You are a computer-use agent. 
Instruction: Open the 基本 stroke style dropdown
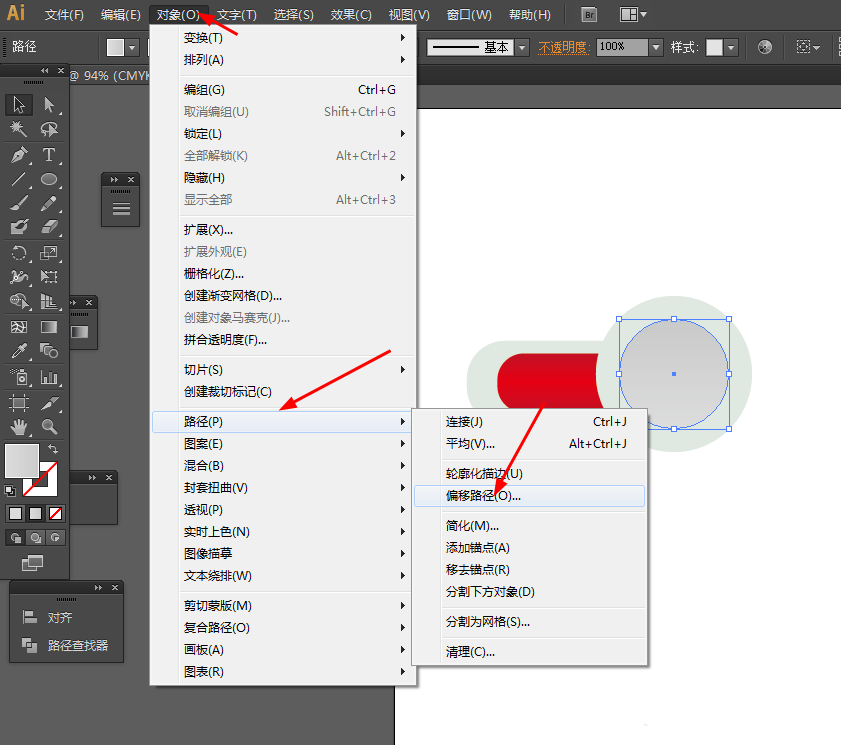522,48
